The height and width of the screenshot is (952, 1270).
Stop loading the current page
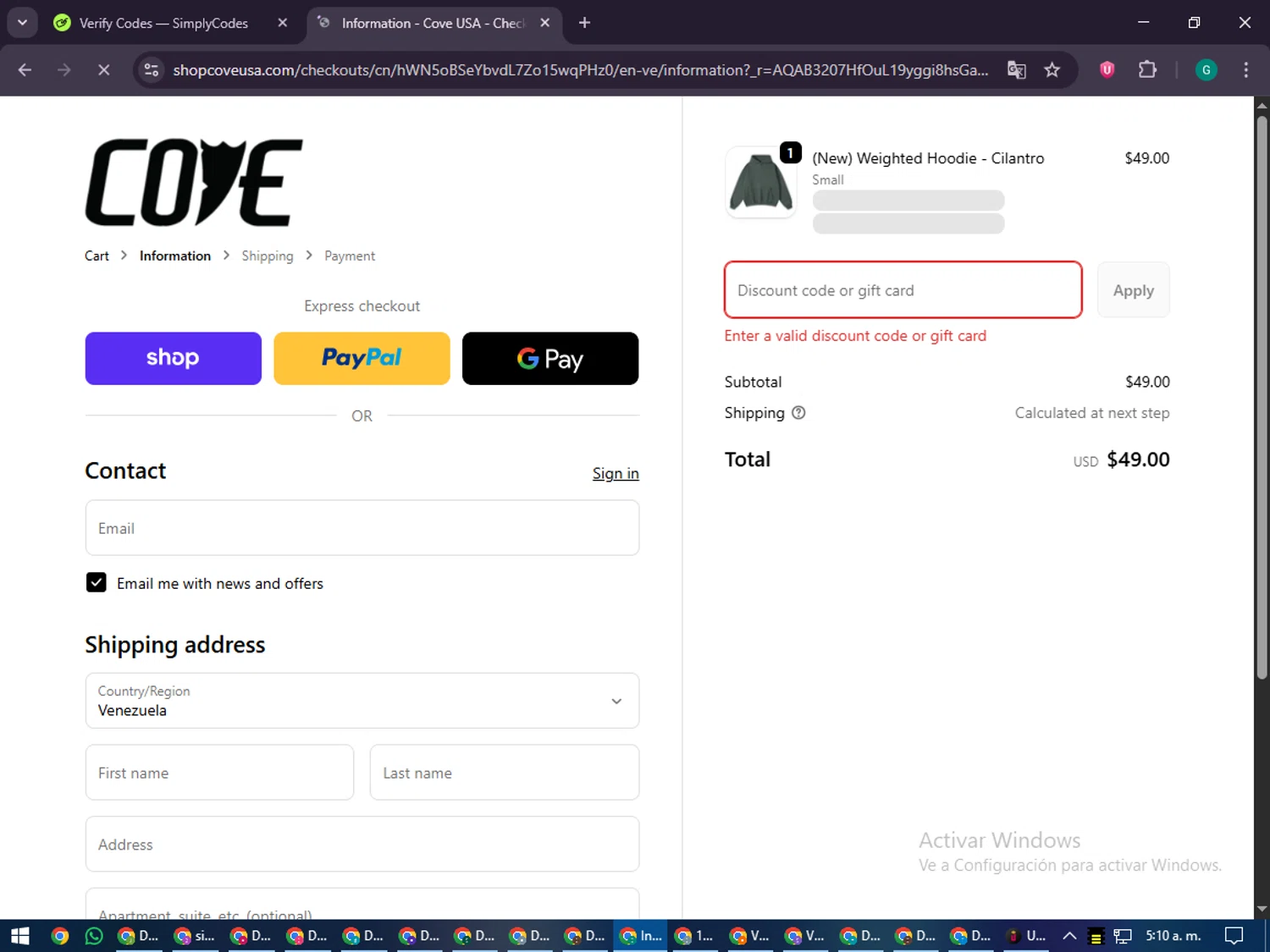104,69
